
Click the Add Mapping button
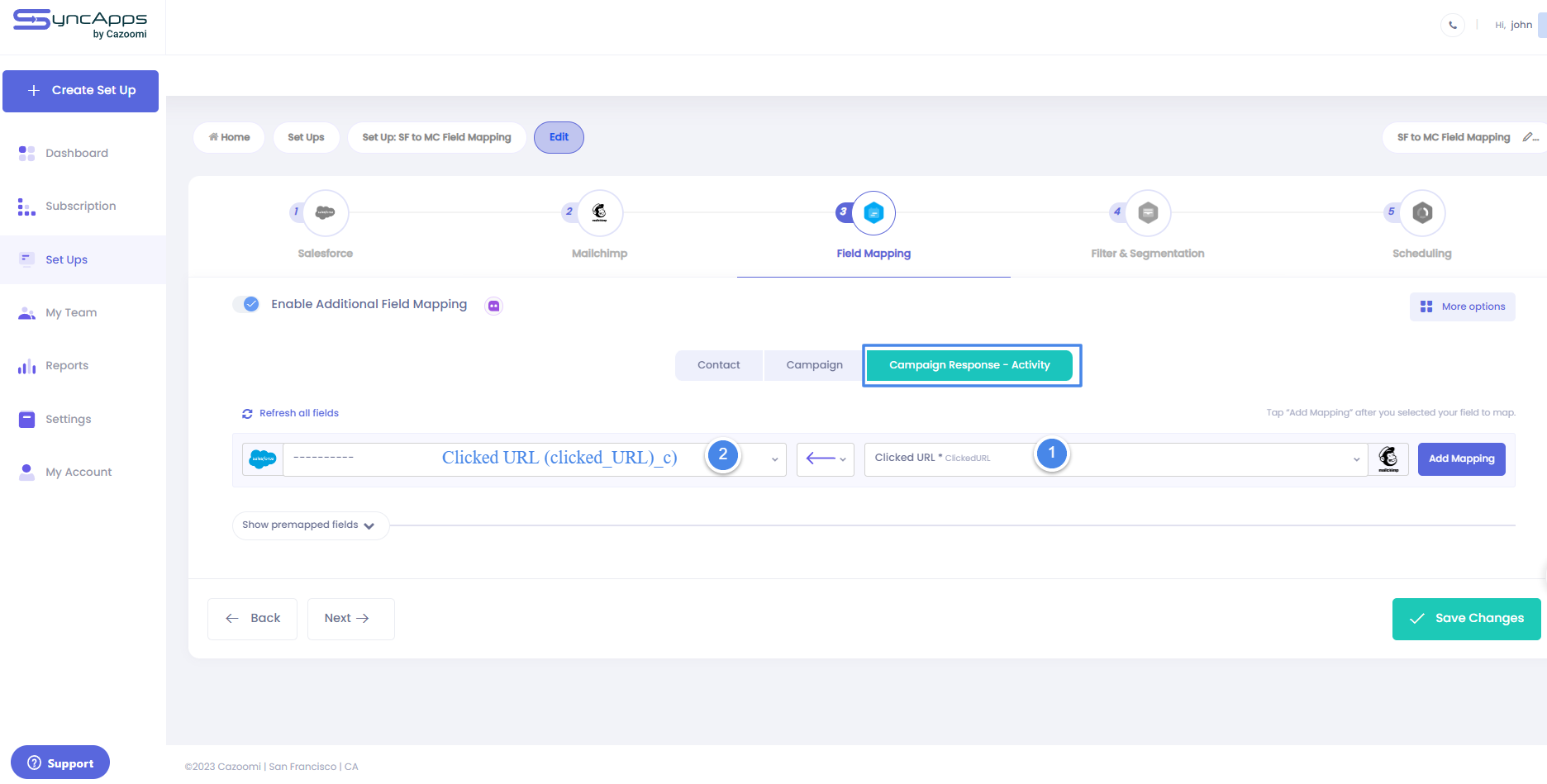pos(1461,459)
